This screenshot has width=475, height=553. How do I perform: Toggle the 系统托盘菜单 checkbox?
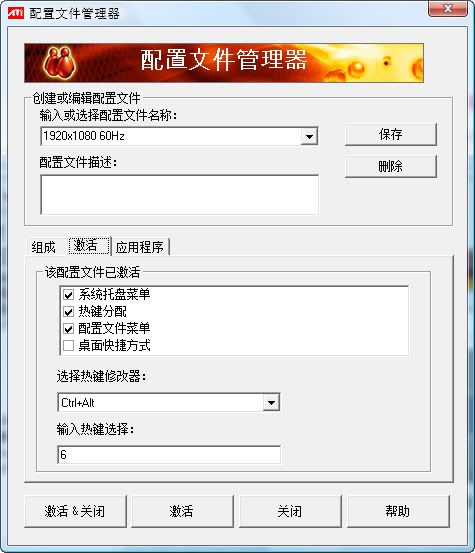pos(68,294)
